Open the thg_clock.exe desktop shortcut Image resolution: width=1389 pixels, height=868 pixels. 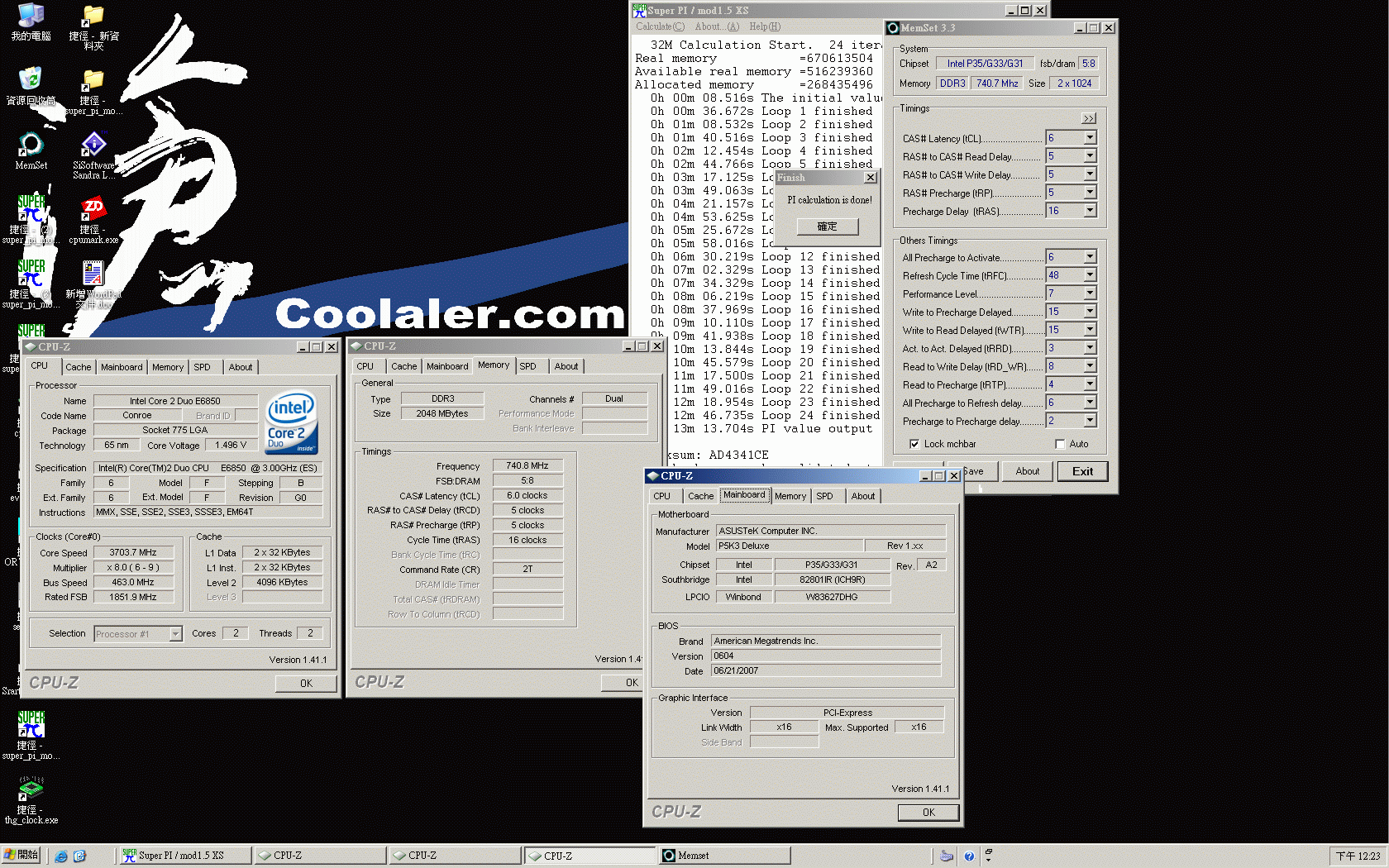pyautogui.click(x=31, y=800)
